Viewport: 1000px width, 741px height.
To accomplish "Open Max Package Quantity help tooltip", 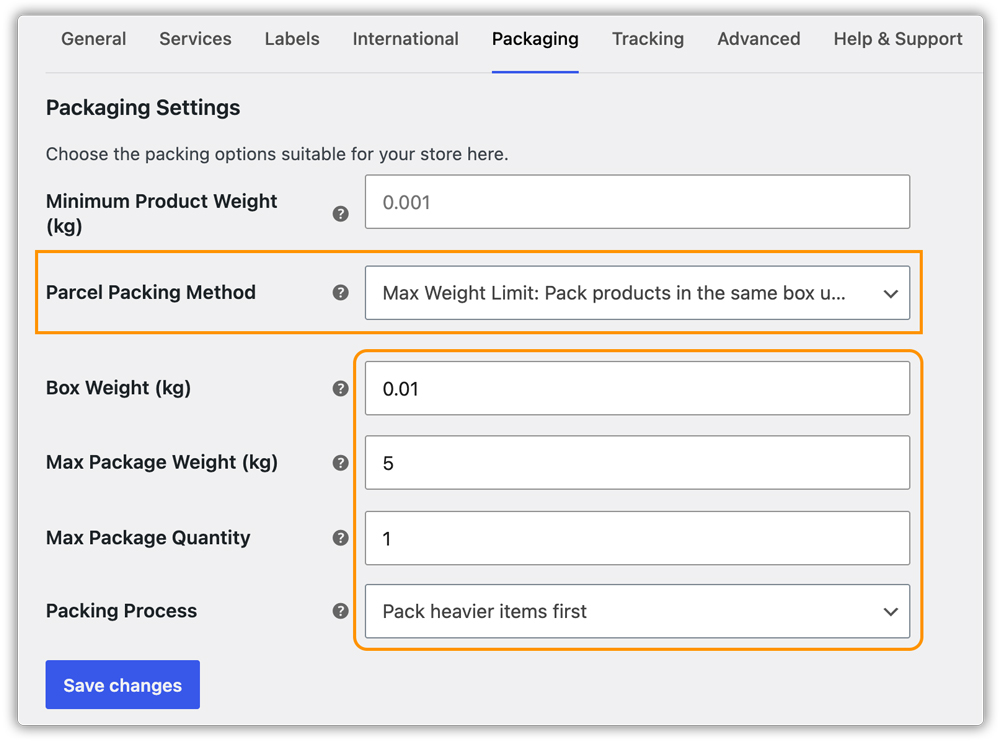I will coord(341,538).
